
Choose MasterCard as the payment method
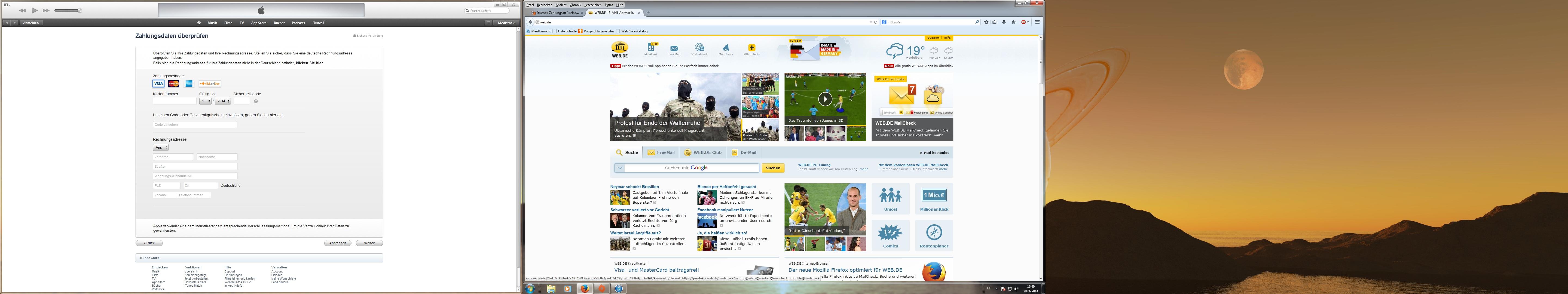[173, 83]
